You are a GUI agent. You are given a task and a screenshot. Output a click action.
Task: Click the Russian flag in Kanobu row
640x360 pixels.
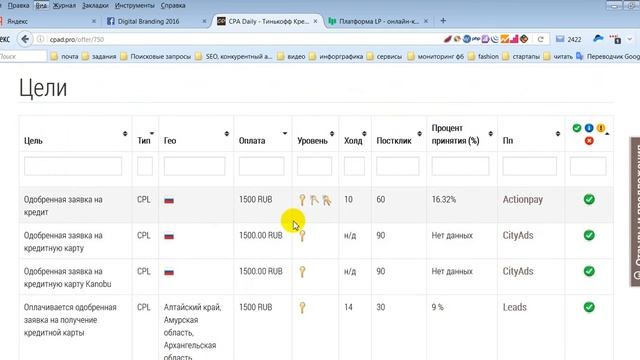coord(169,272)
